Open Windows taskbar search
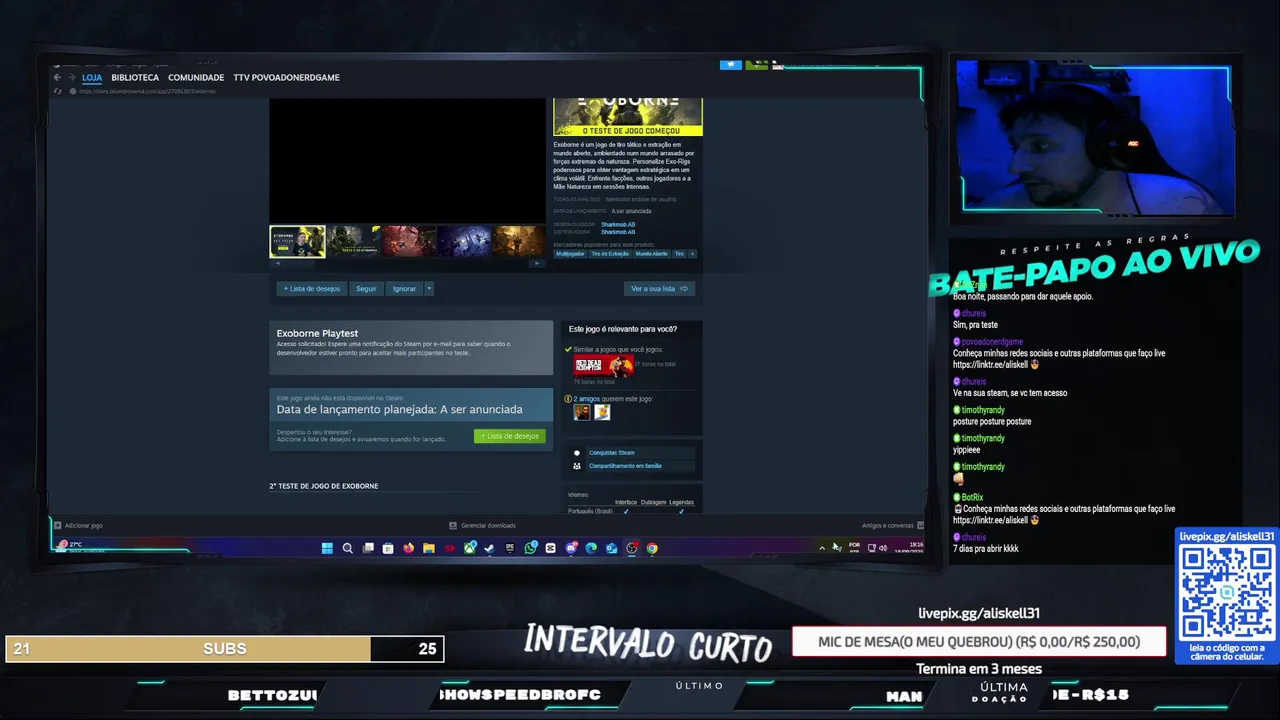The height and width of the screenshot is (720, 1280). [x=347, y=548]
